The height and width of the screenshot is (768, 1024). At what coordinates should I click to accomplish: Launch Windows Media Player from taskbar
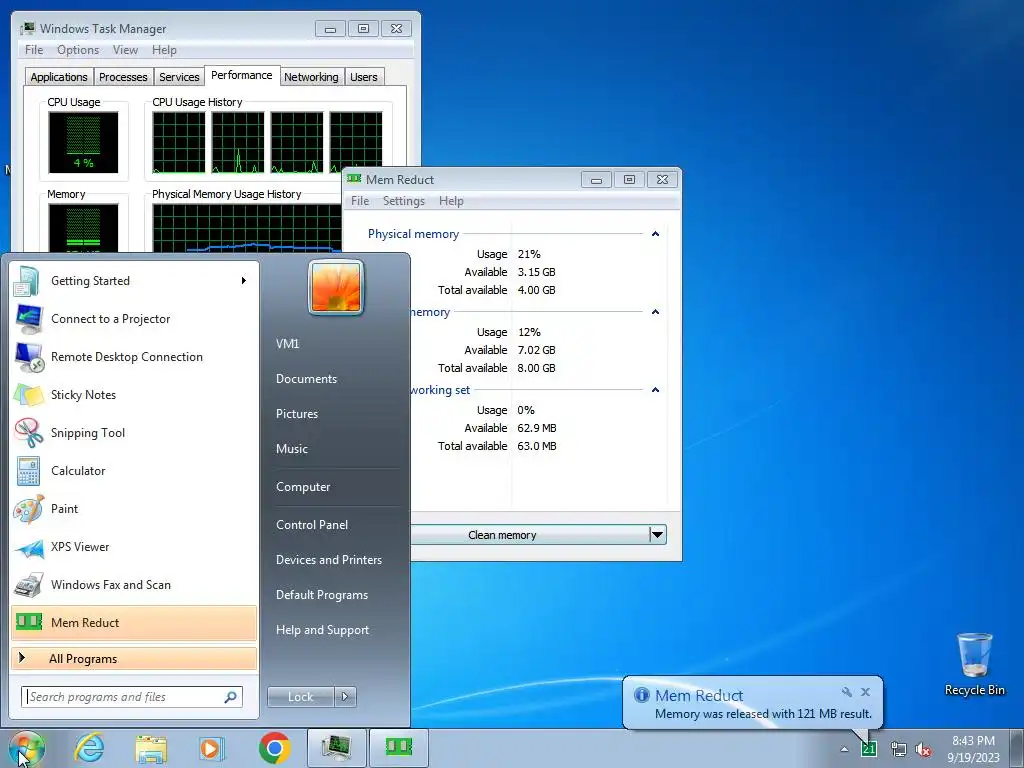point(211,748)
